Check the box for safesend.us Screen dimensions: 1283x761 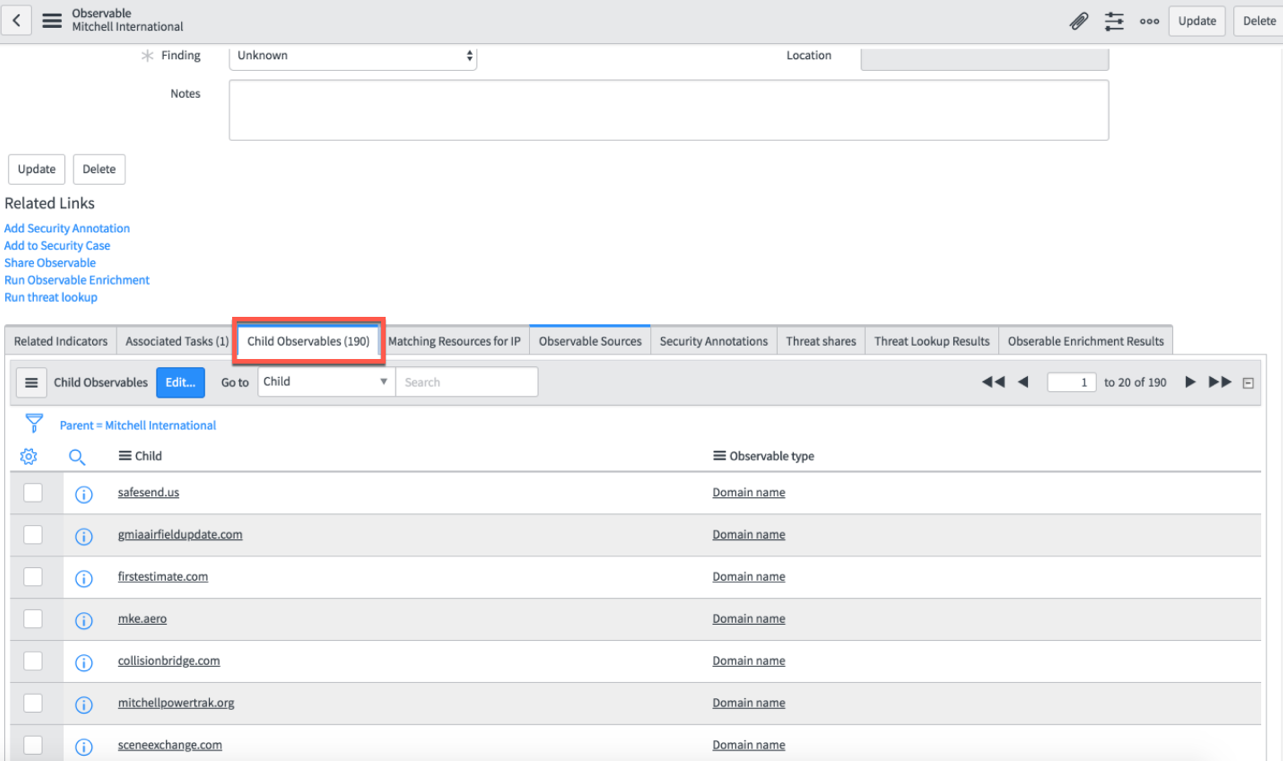pos(33,492)
